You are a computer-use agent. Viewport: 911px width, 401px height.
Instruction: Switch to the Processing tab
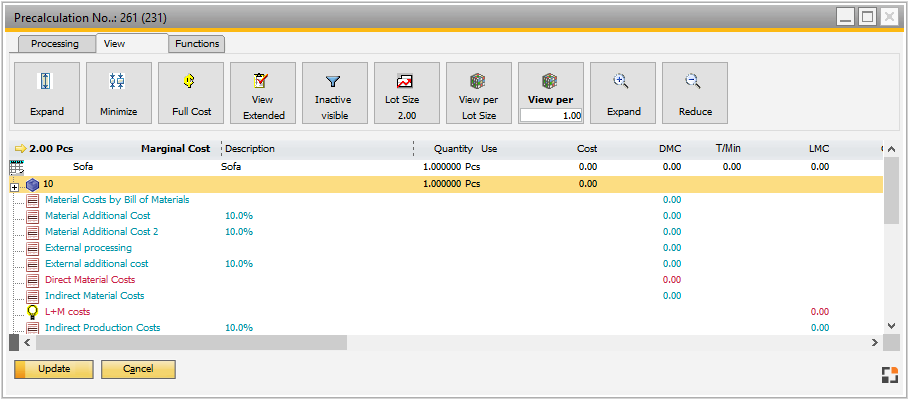point(54,44)
